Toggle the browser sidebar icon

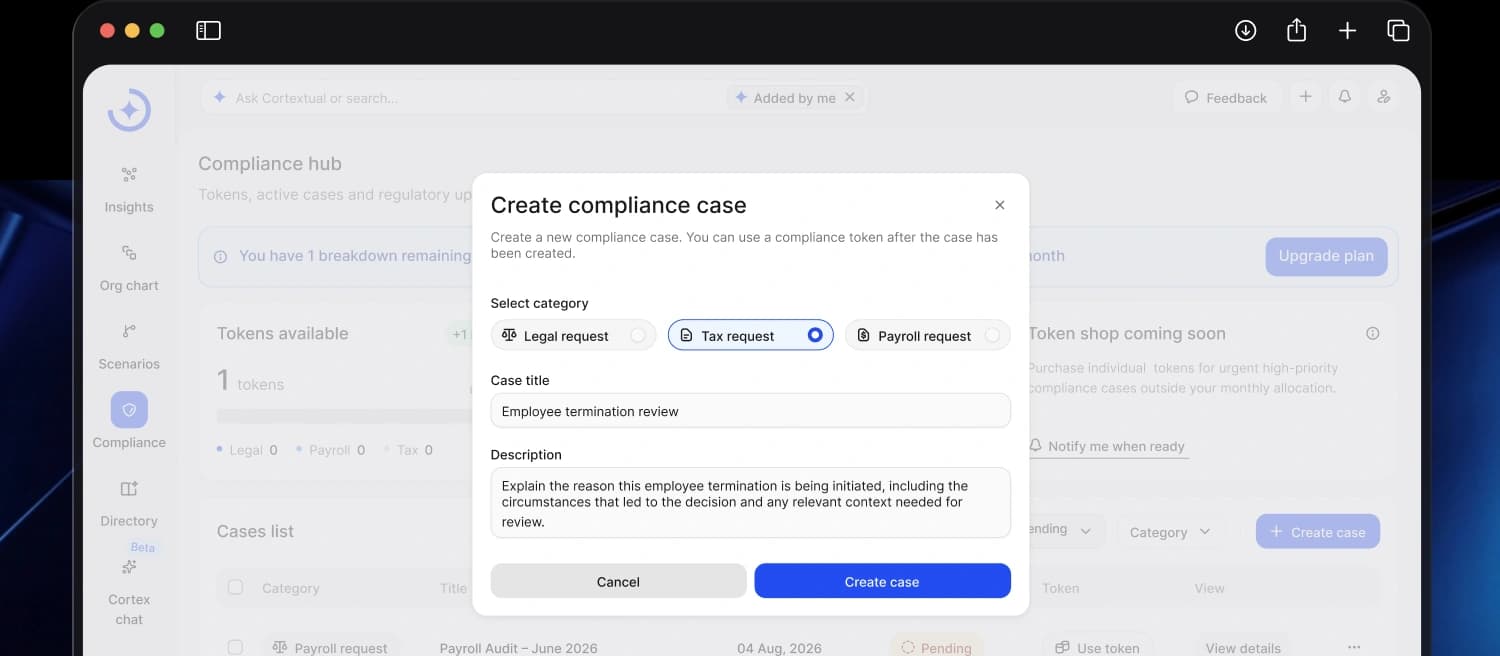coord(208,31)
